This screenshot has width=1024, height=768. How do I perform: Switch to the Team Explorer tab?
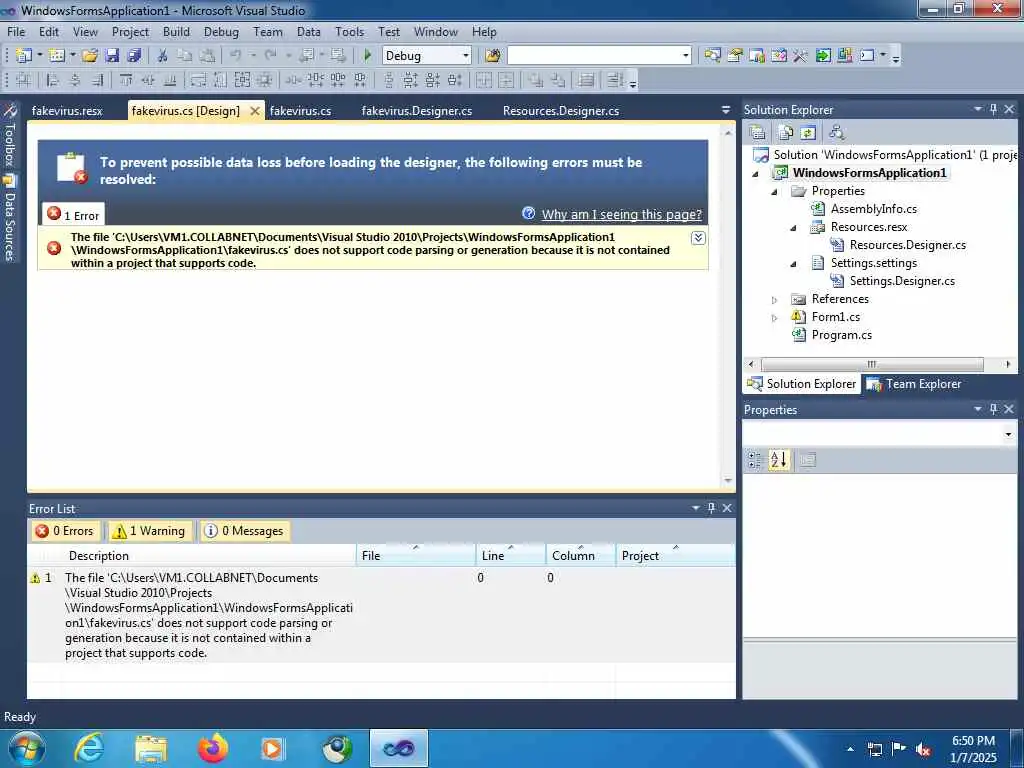[x=915, y=384]
